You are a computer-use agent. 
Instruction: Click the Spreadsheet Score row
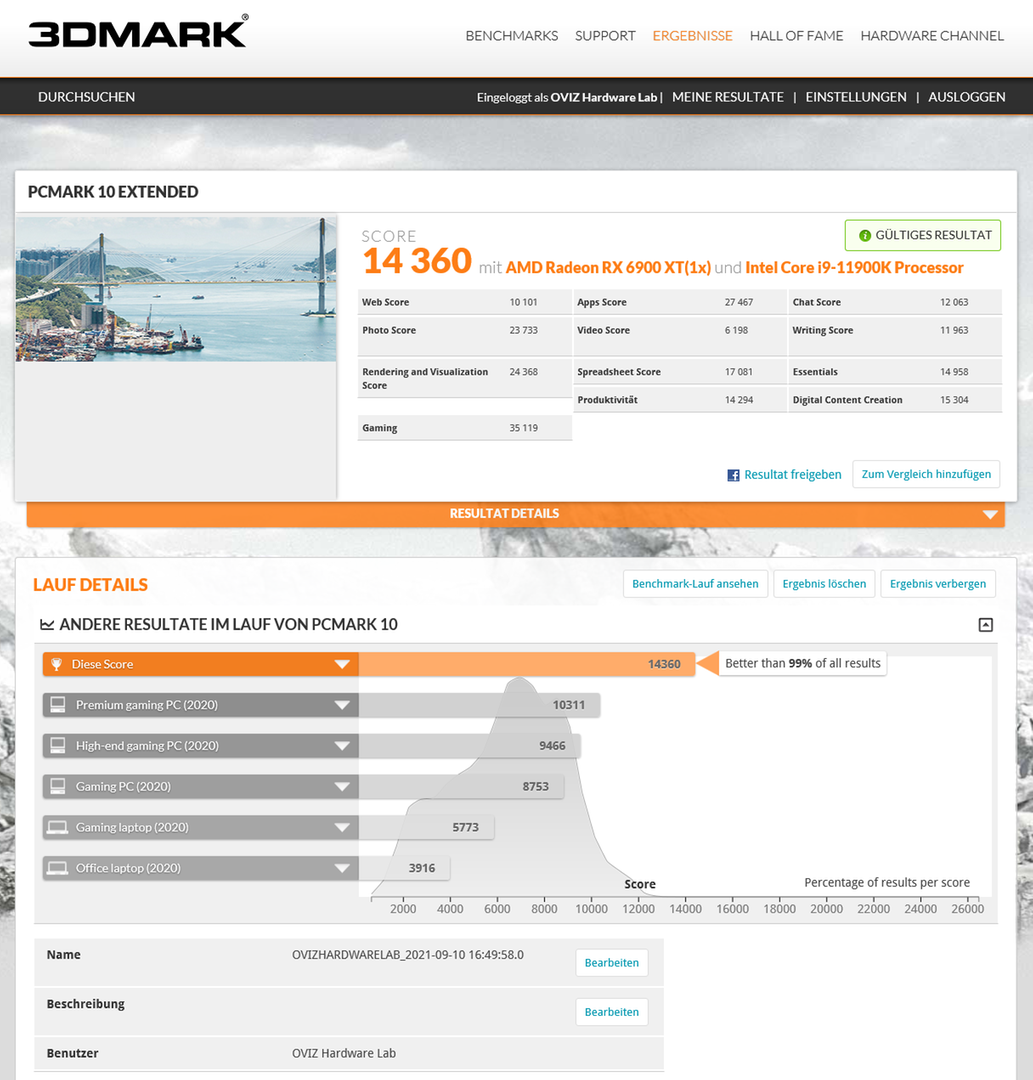pyautogui.click(x=680, y=372)
